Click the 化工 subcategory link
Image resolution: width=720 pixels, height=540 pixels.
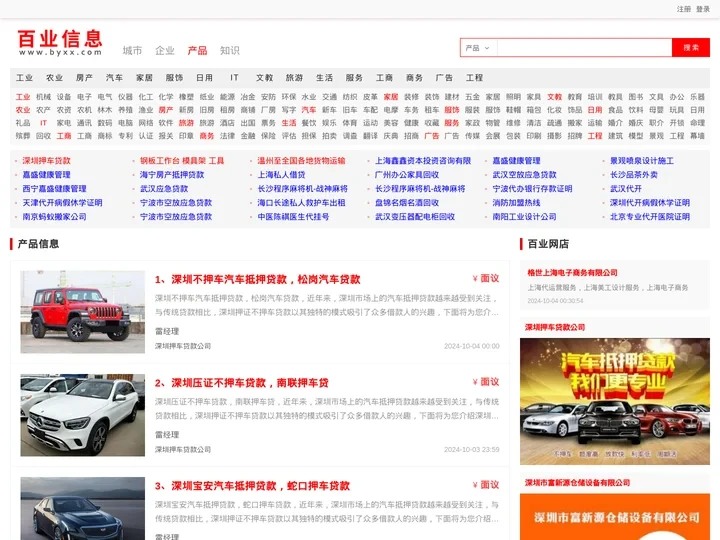pyautogui.click(x=146, y=97)
